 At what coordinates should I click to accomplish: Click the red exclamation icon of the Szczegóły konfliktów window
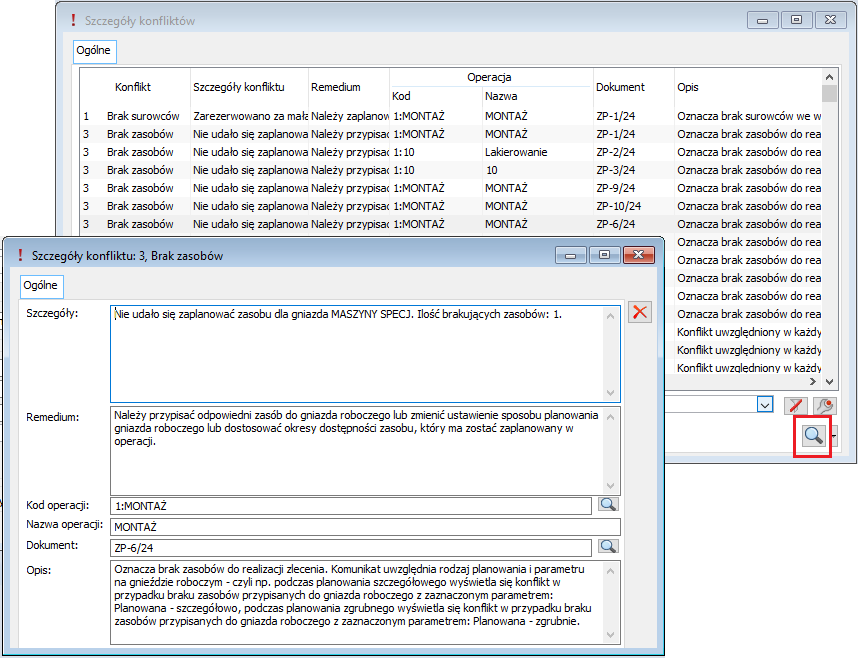pyautogui.click(x=73, y=21)
